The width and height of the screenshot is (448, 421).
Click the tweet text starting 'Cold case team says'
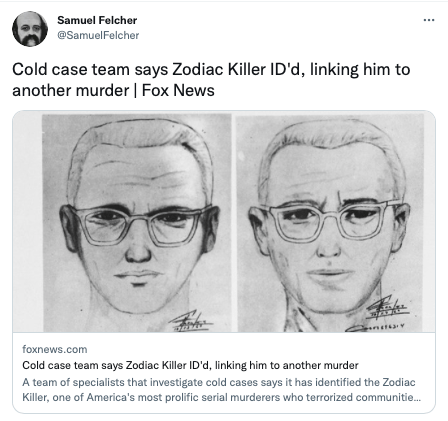click(211, 70)
